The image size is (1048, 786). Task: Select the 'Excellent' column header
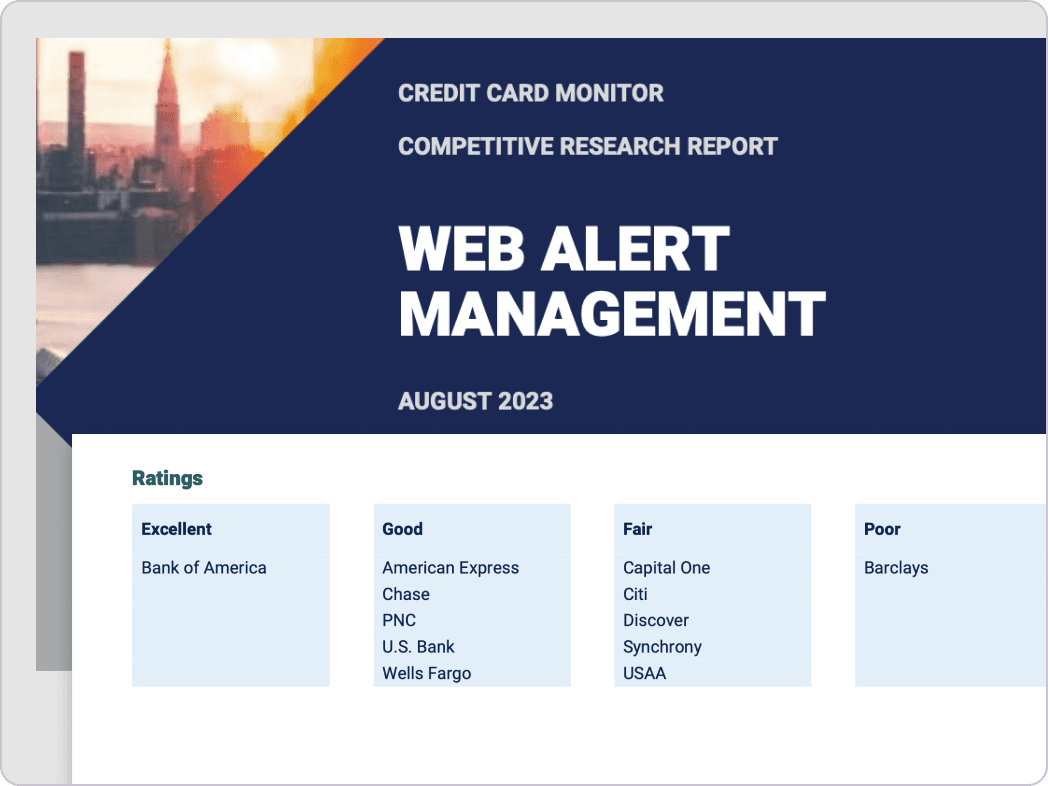coord(176,529)
